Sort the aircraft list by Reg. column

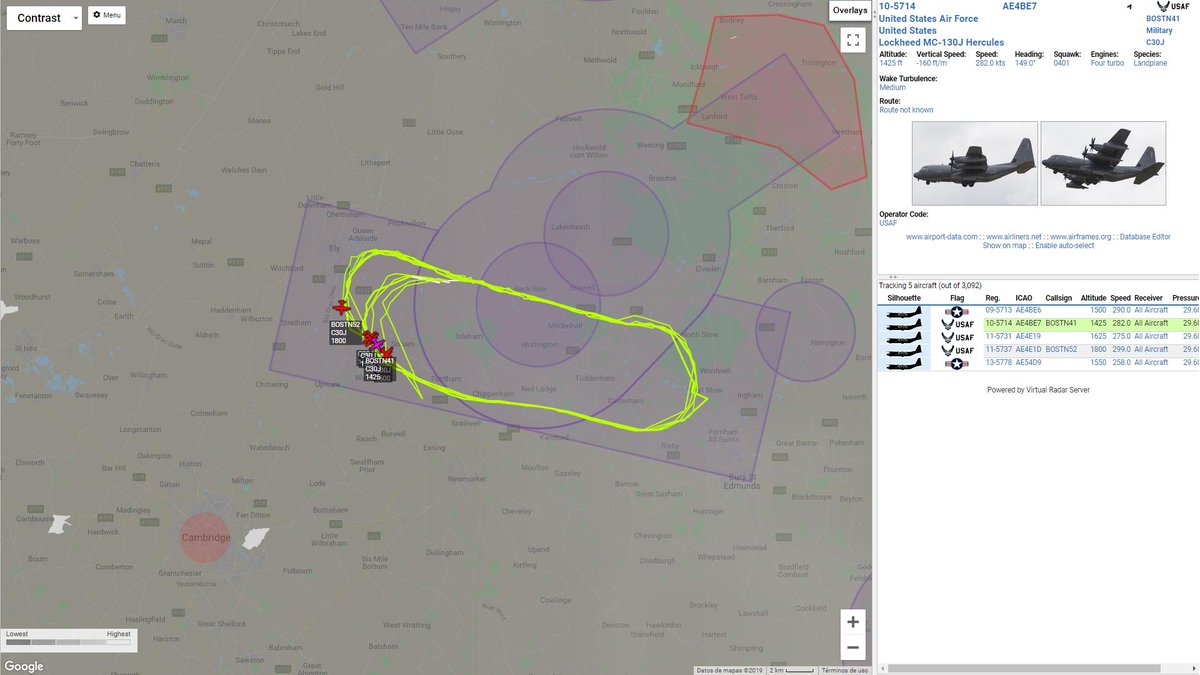992,298
